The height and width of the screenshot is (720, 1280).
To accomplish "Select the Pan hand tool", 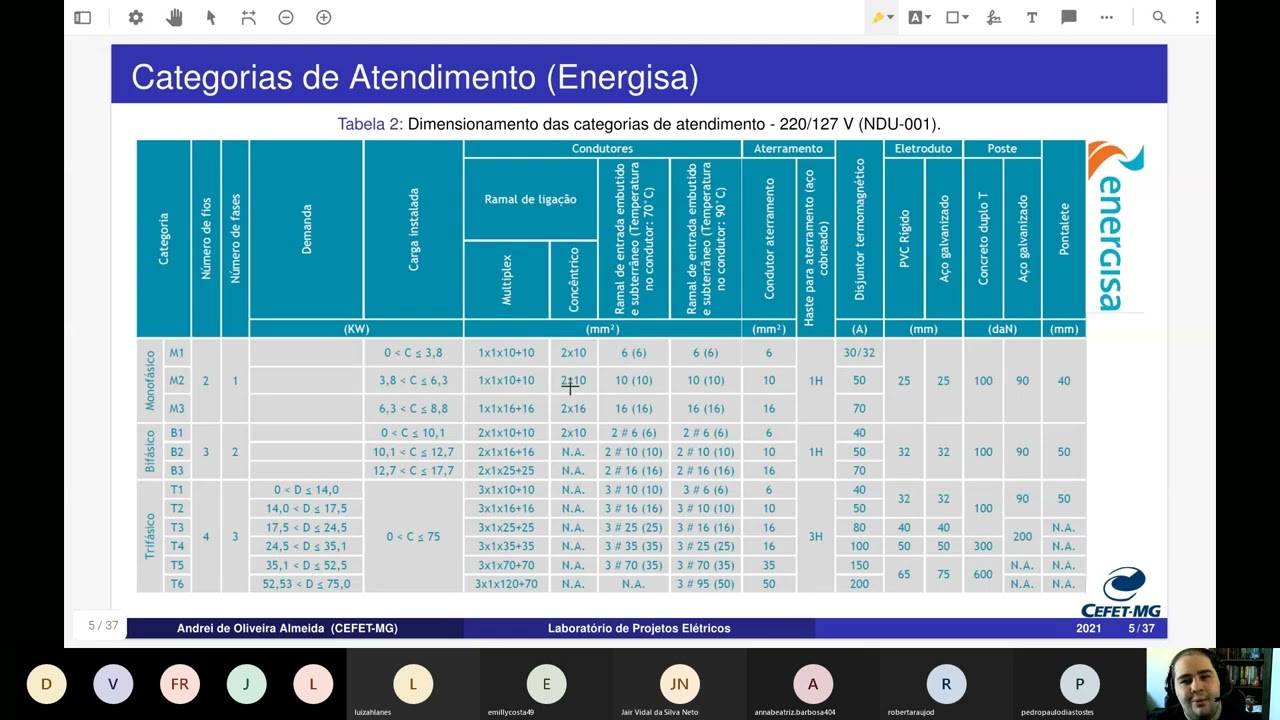I will 174,17.
